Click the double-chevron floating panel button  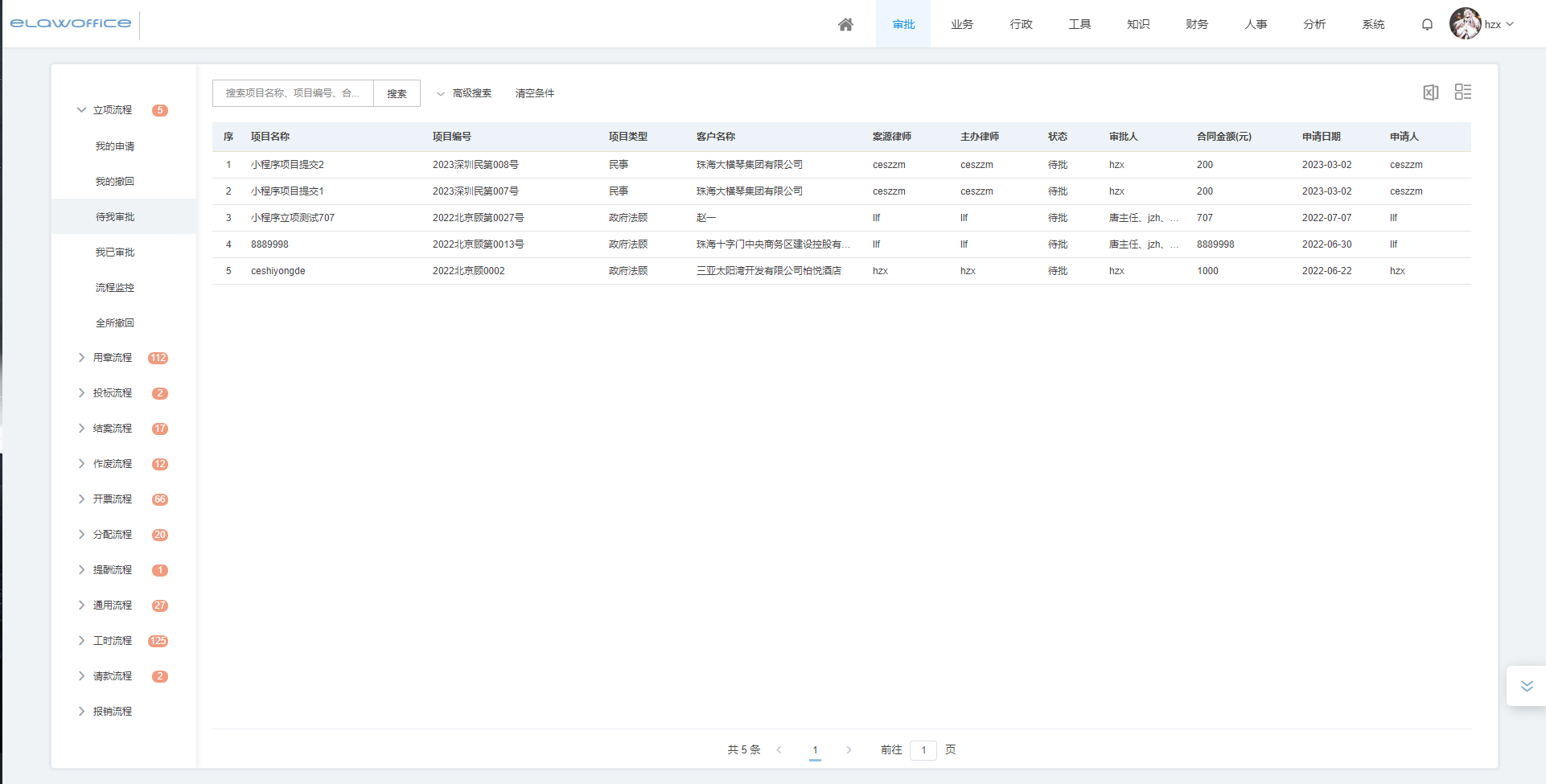tap(1527, 686)
